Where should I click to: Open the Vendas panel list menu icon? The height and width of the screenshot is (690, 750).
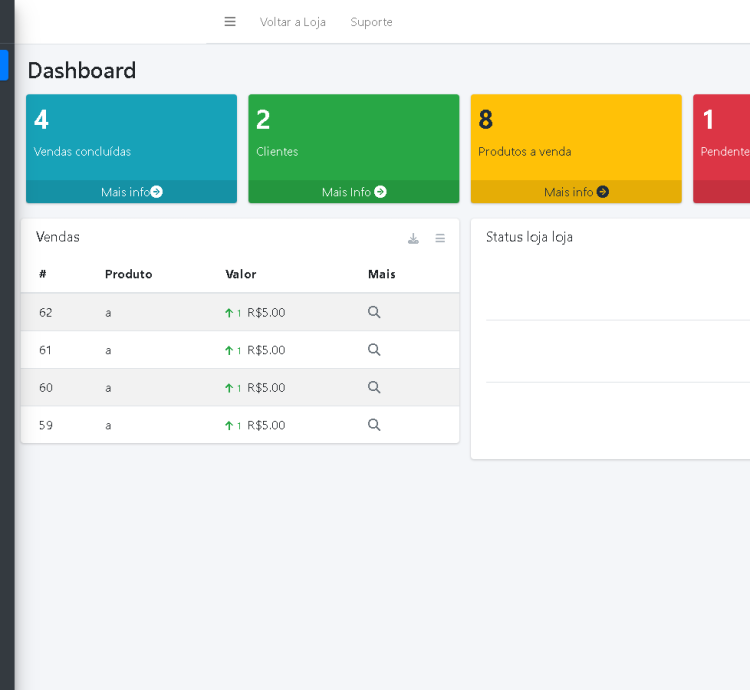tap(440, 238)
